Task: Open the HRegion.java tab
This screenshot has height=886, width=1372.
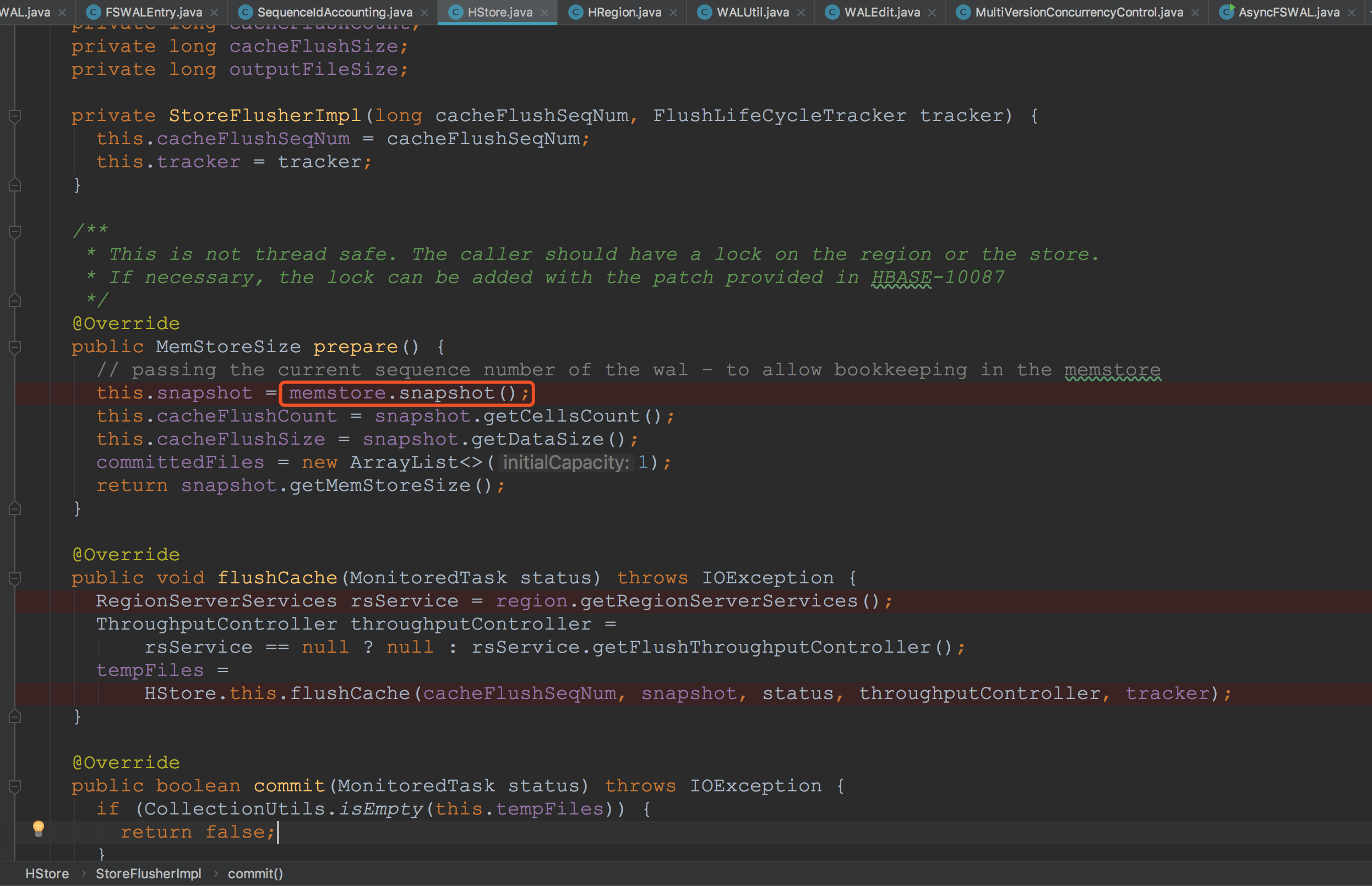Action: (x=624, y=12)
